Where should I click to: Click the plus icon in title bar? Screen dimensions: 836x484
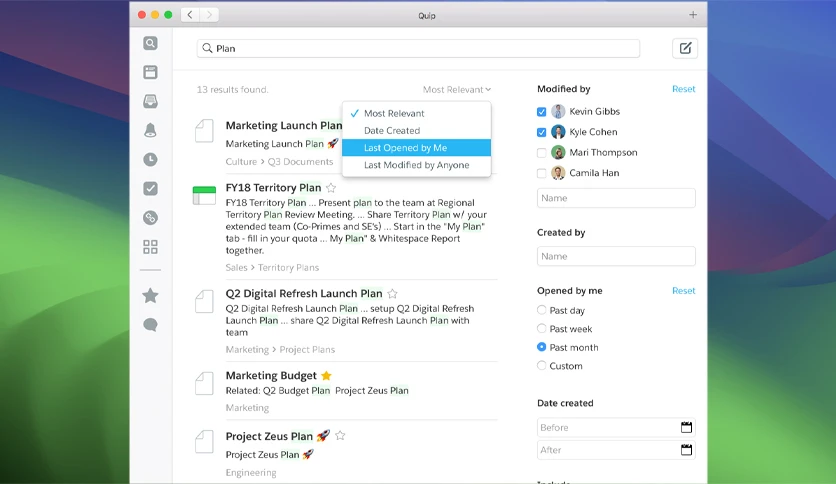pos(693,15)
